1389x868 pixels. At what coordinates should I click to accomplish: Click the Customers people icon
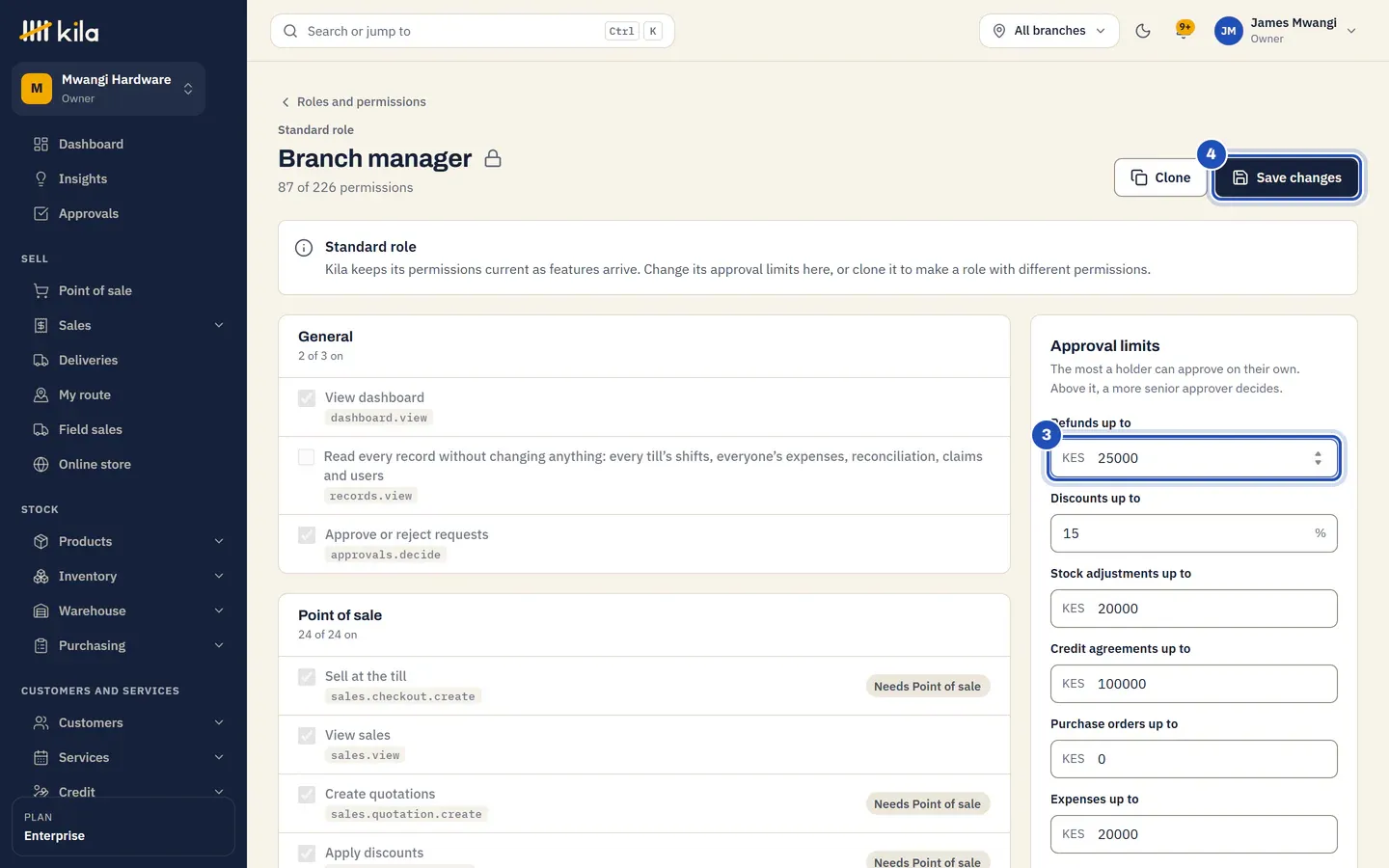[x=41, y=722]
